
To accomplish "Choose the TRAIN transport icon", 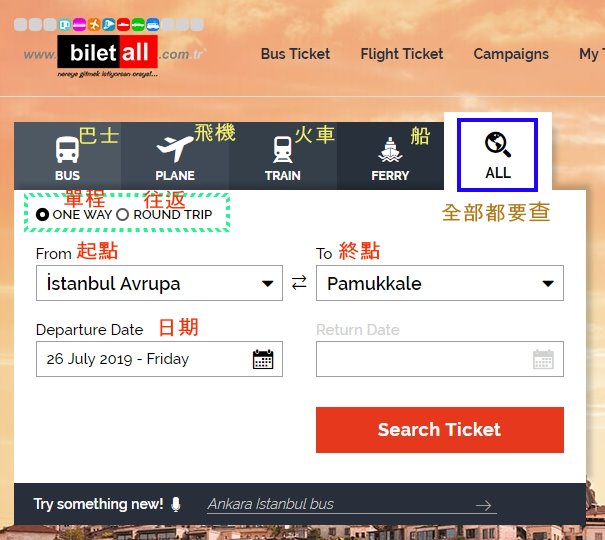I will pos(283,149).
